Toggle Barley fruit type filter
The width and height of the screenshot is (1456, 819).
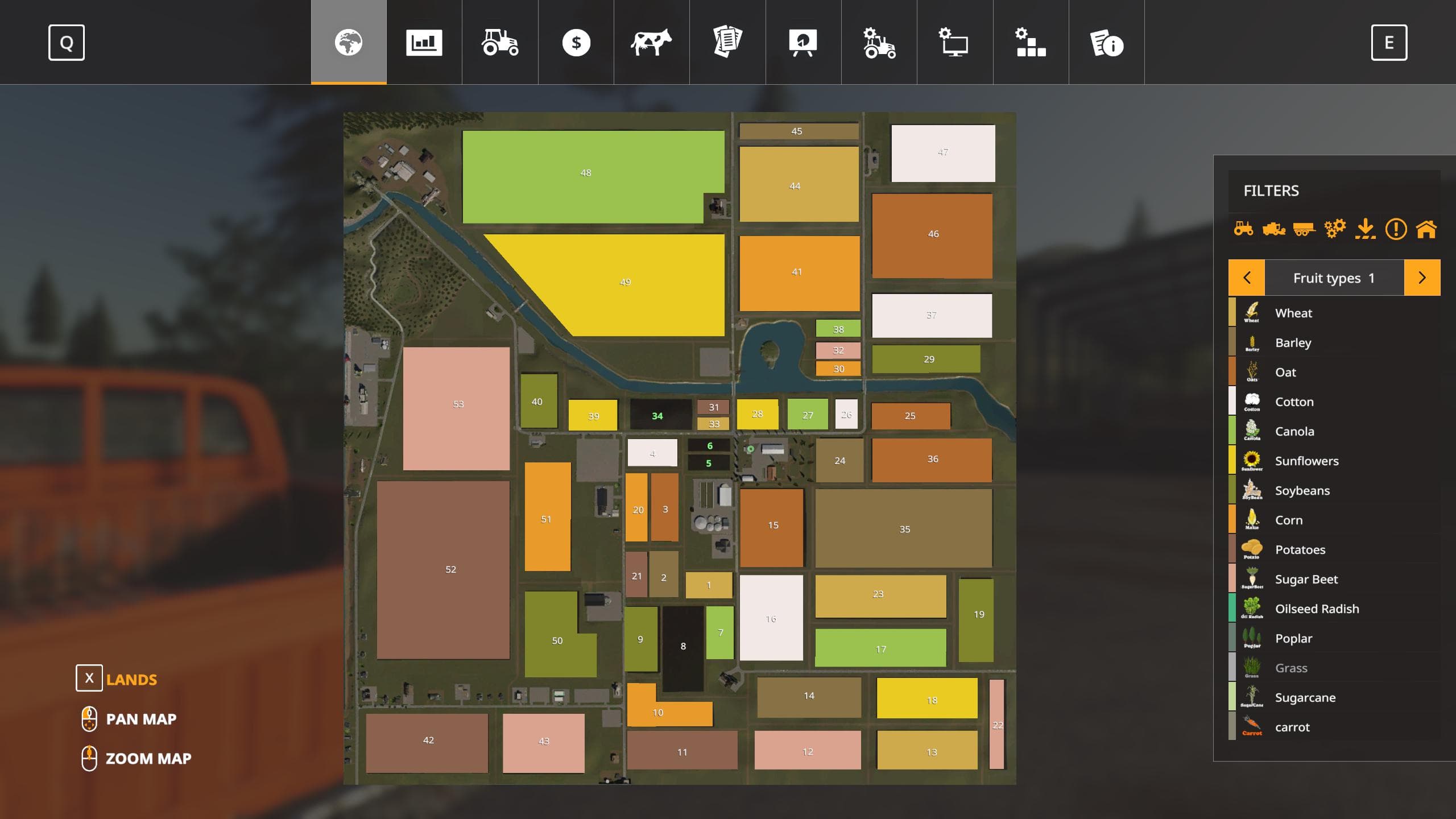pyautogui.click(x=1334, y=342)
